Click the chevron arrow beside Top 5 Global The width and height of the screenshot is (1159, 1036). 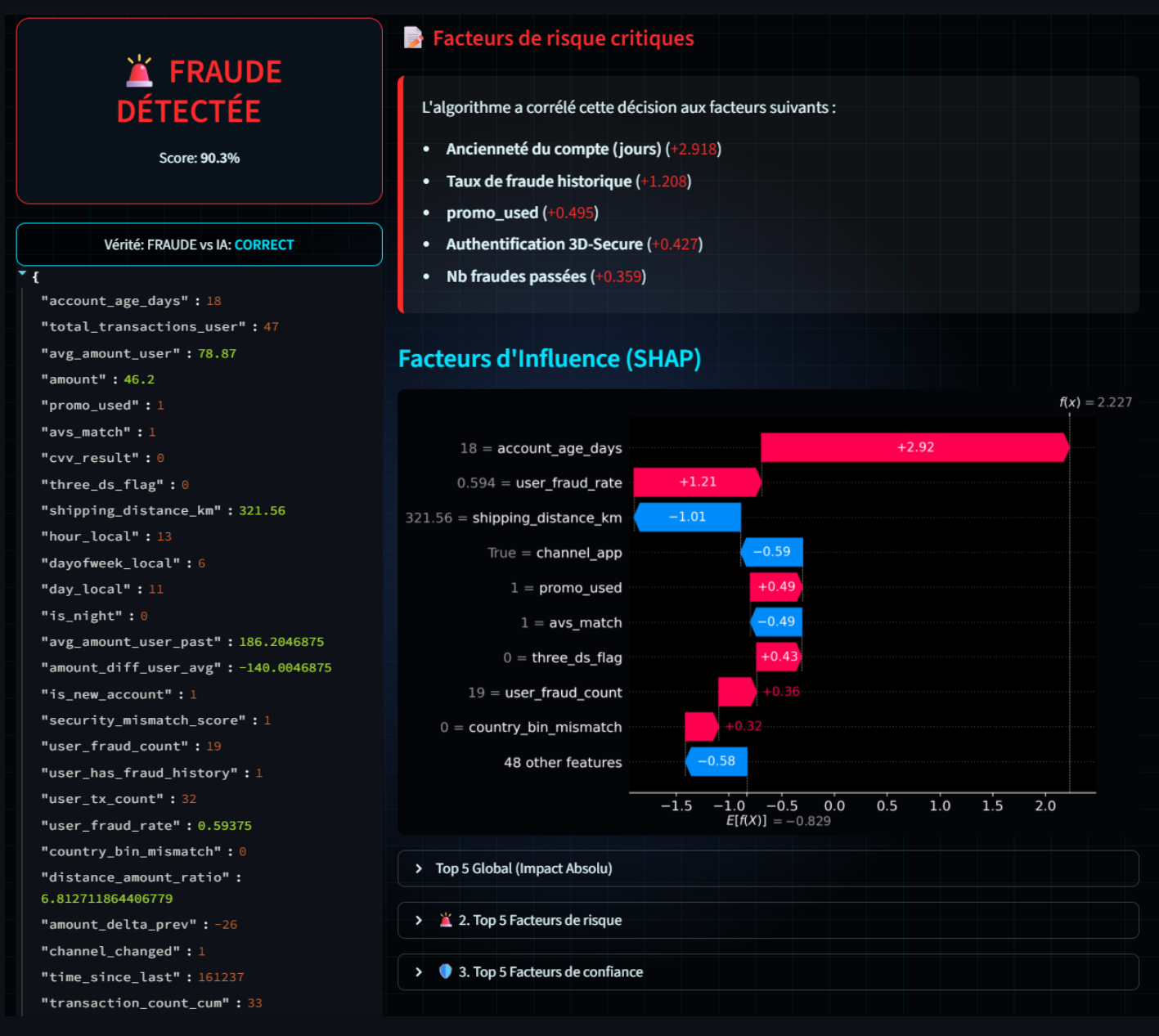[x=419, y=868]
